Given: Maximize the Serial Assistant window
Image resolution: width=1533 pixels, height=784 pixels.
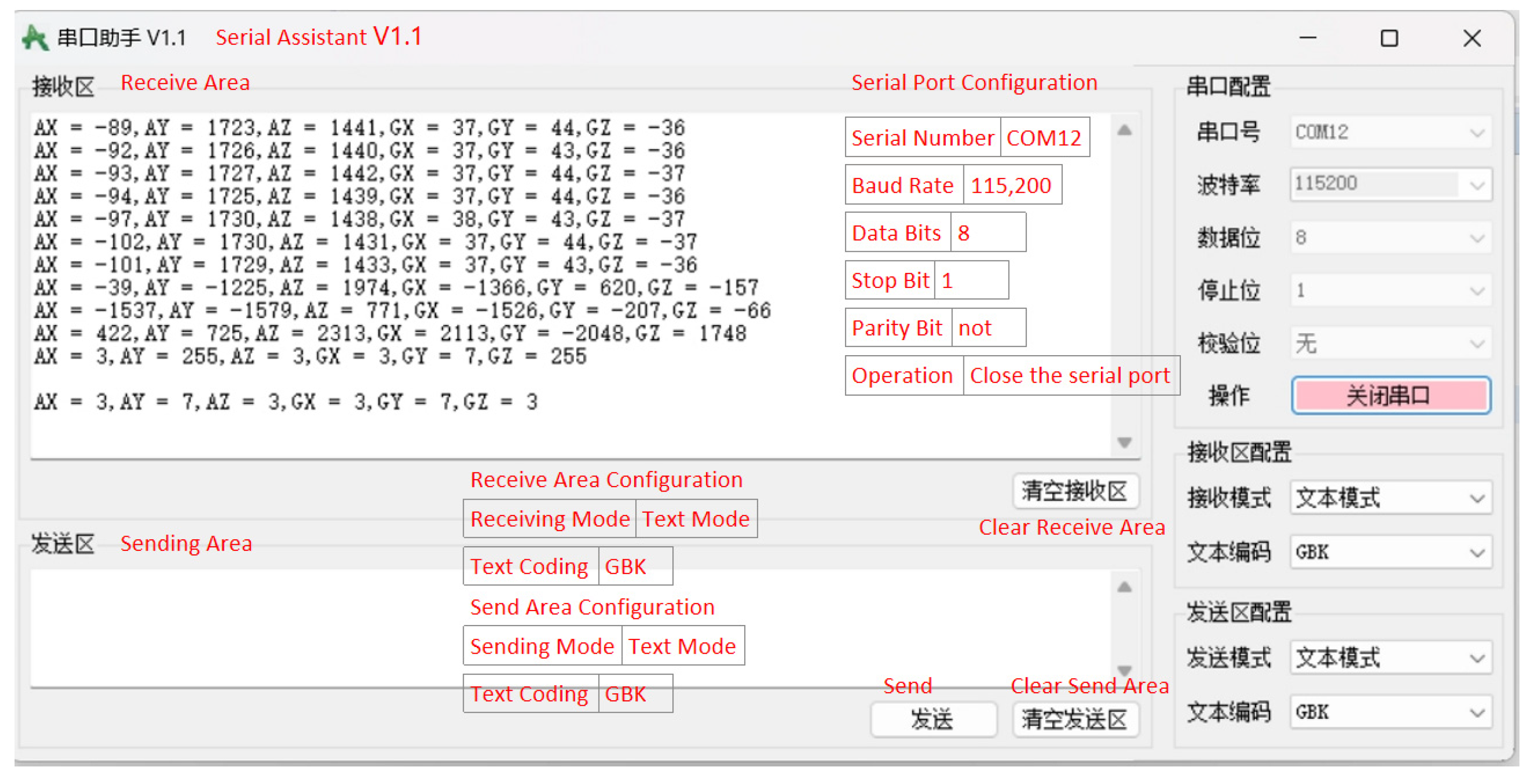Looking at the screenshot, I should coord(1389,38).
